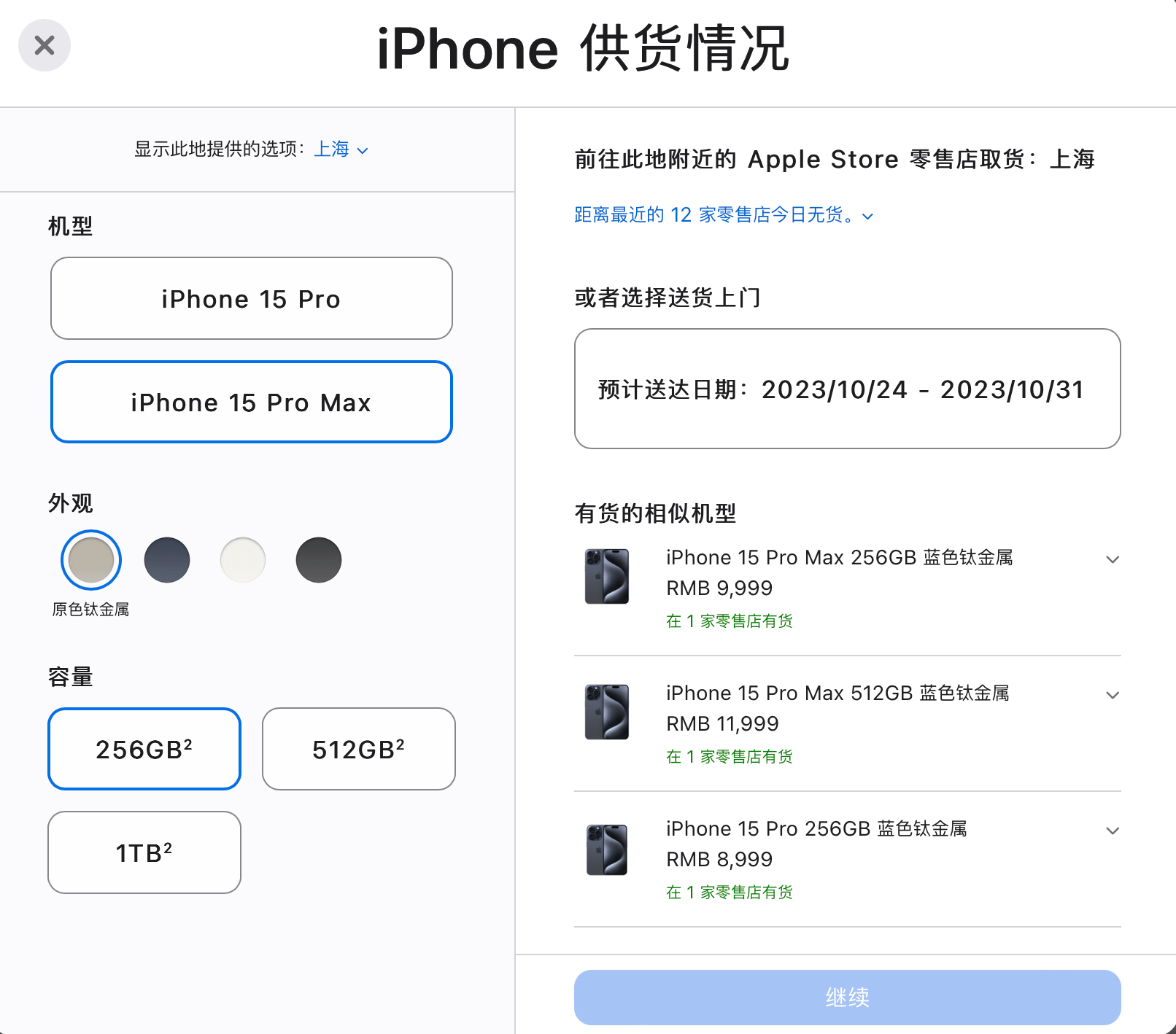1176x1034 pixels.
Task: Choose the 512GB capacity option
Action: pos(359,749)
